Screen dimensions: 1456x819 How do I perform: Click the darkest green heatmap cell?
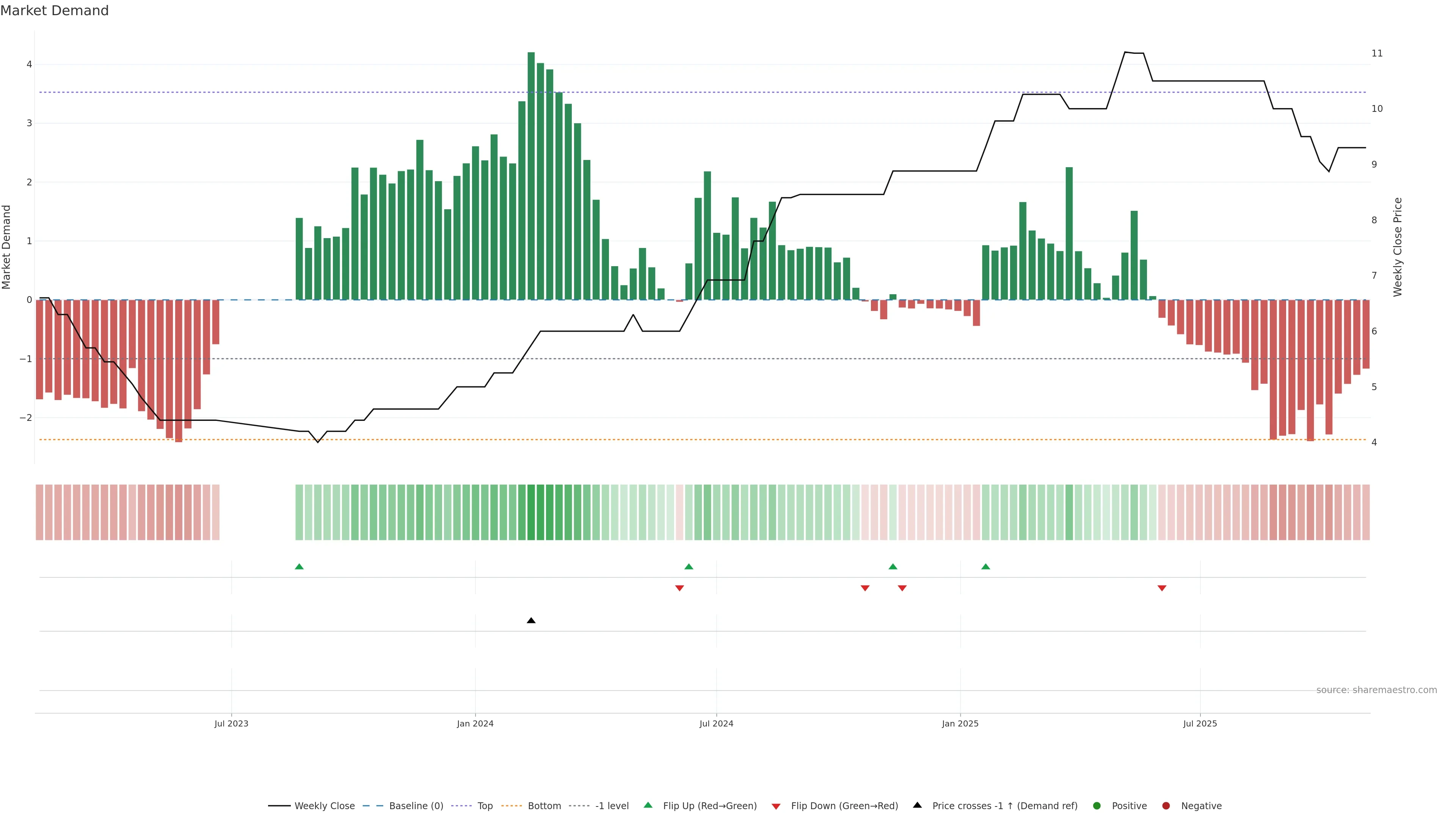tap(531, 512)
